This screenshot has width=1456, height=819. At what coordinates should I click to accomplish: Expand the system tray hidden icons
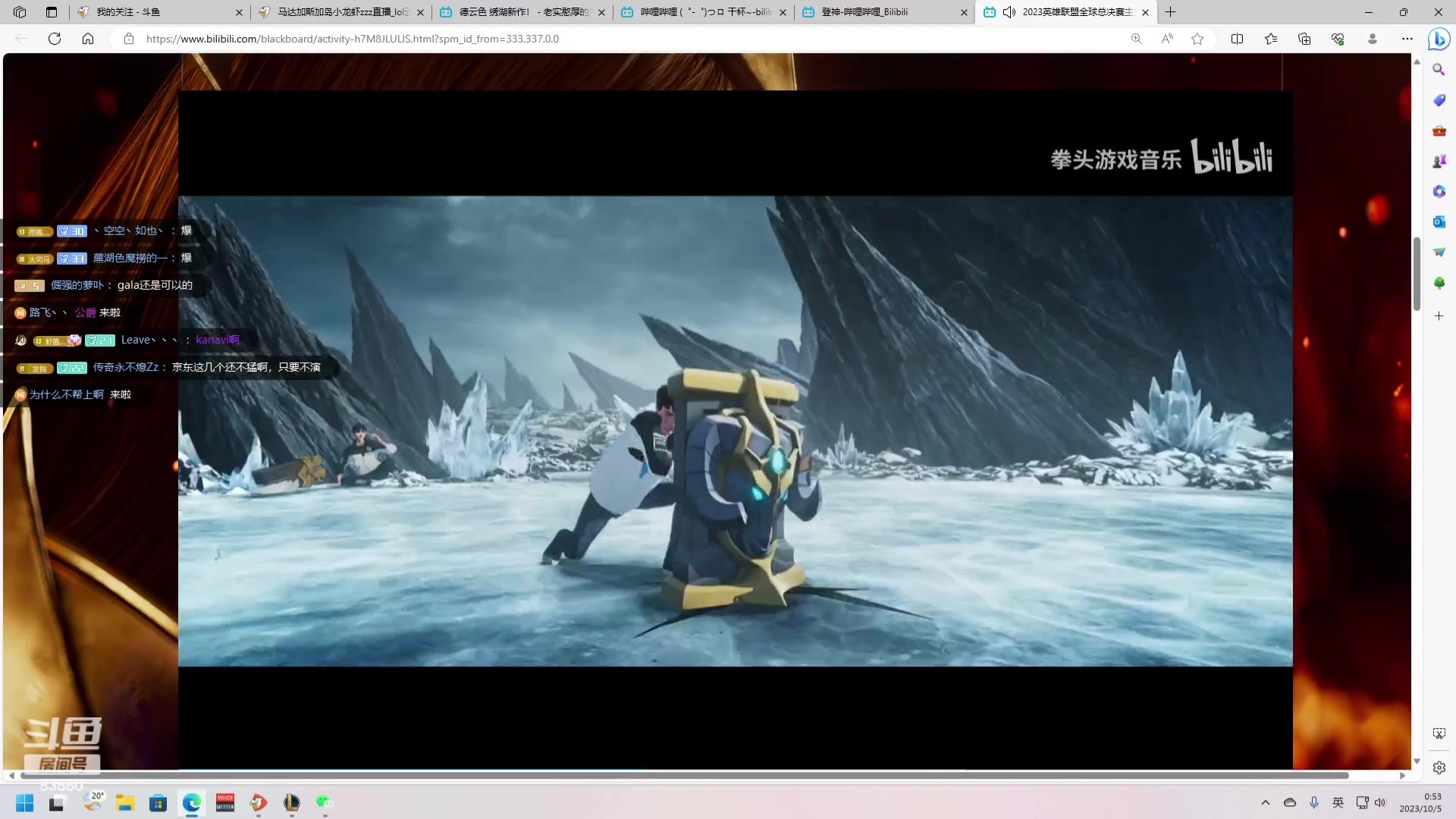(1265, 802)
